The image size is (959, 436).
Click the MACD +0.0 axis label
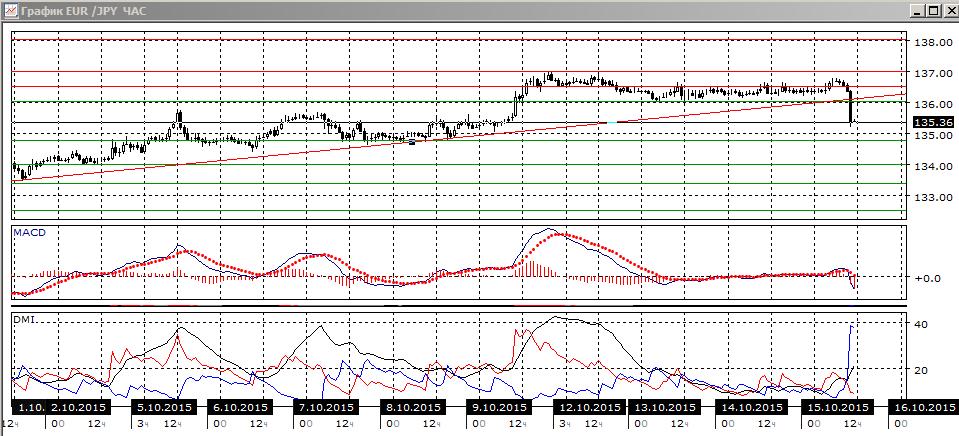927,278
